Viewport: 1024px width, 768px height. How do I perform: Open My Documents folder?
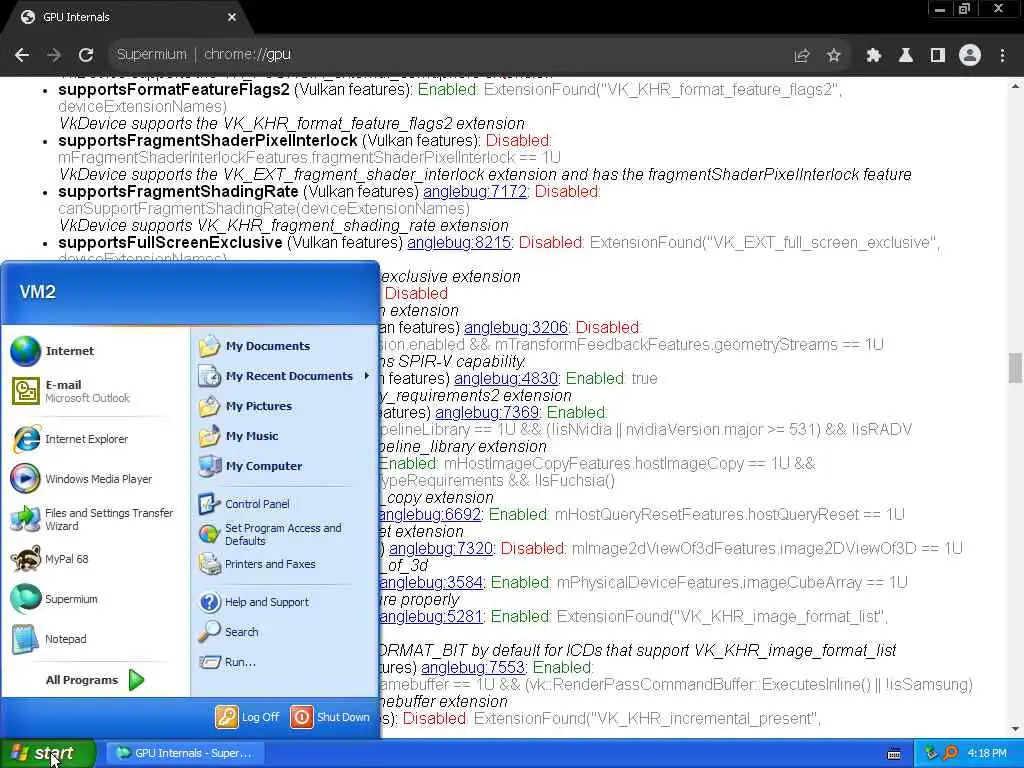point(284,346)
